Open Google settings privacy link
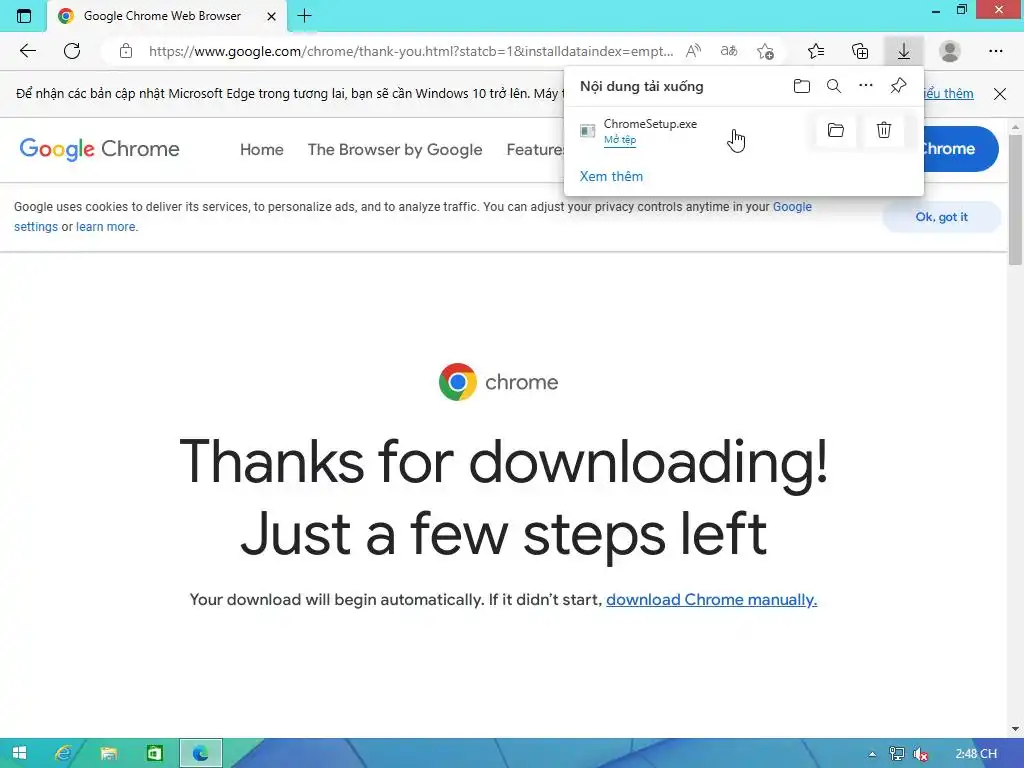This screenshot has height=768, width=1024. 792,207
